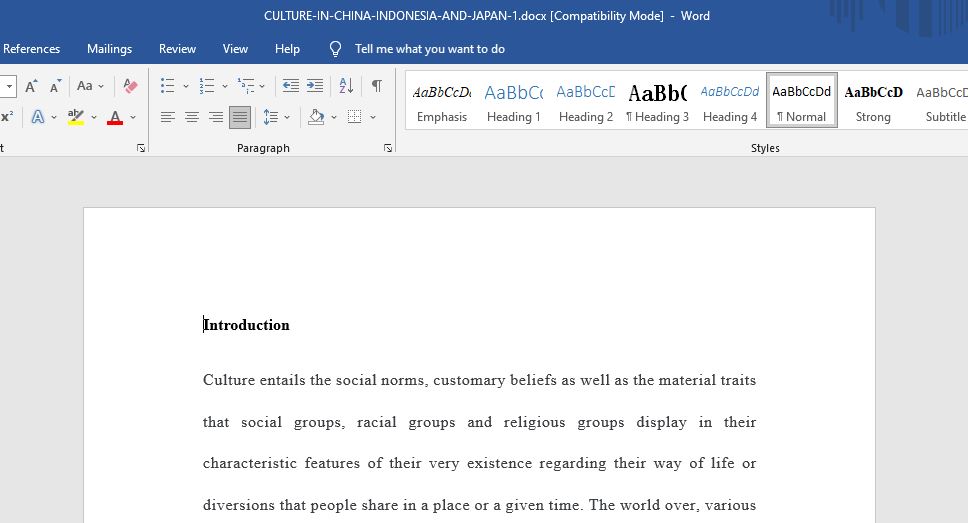Align text left
This screenshot has width=968, height=523.
(x=167, y=117)
